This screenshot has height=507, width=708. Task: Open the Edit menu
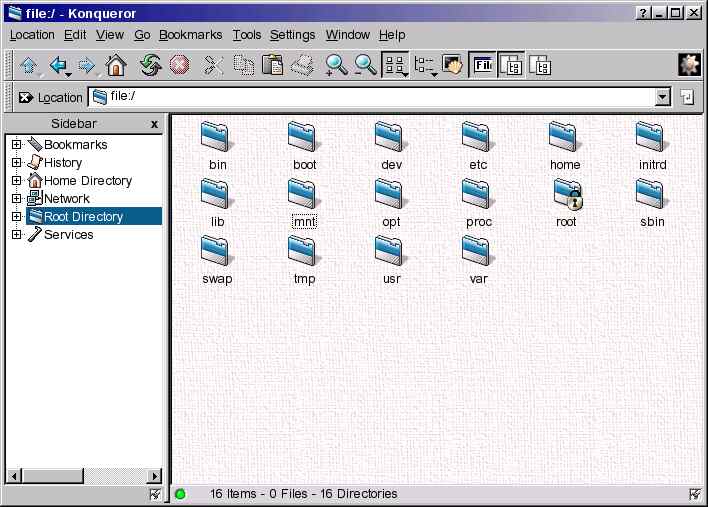[75, 35]
